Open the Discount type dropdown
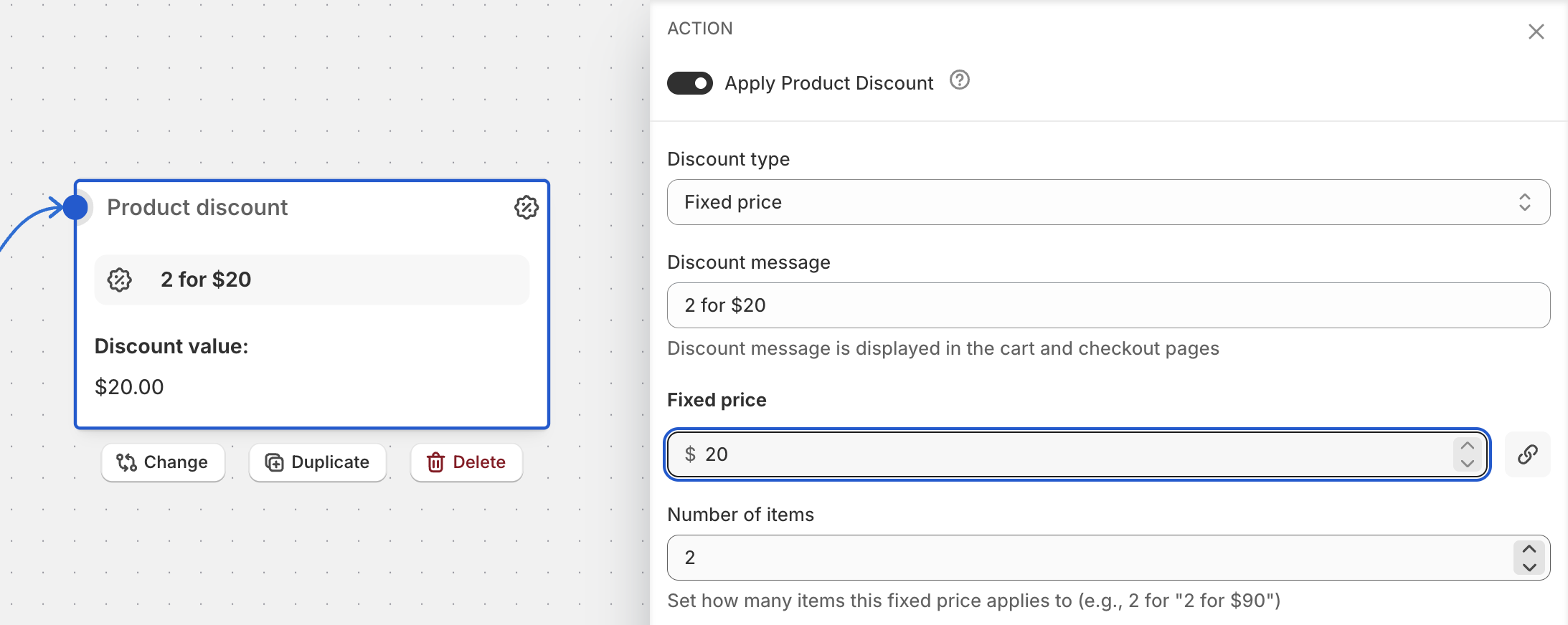 [1107, 202]
